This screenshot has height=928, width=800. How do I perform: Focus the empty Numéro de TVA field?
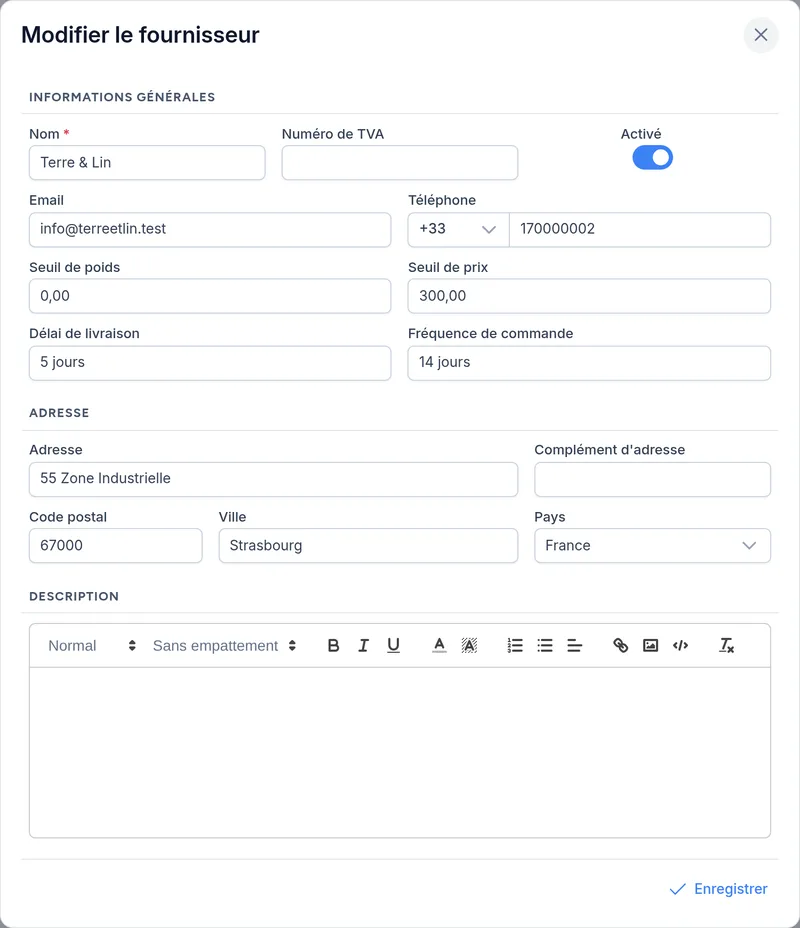(400, 163)
